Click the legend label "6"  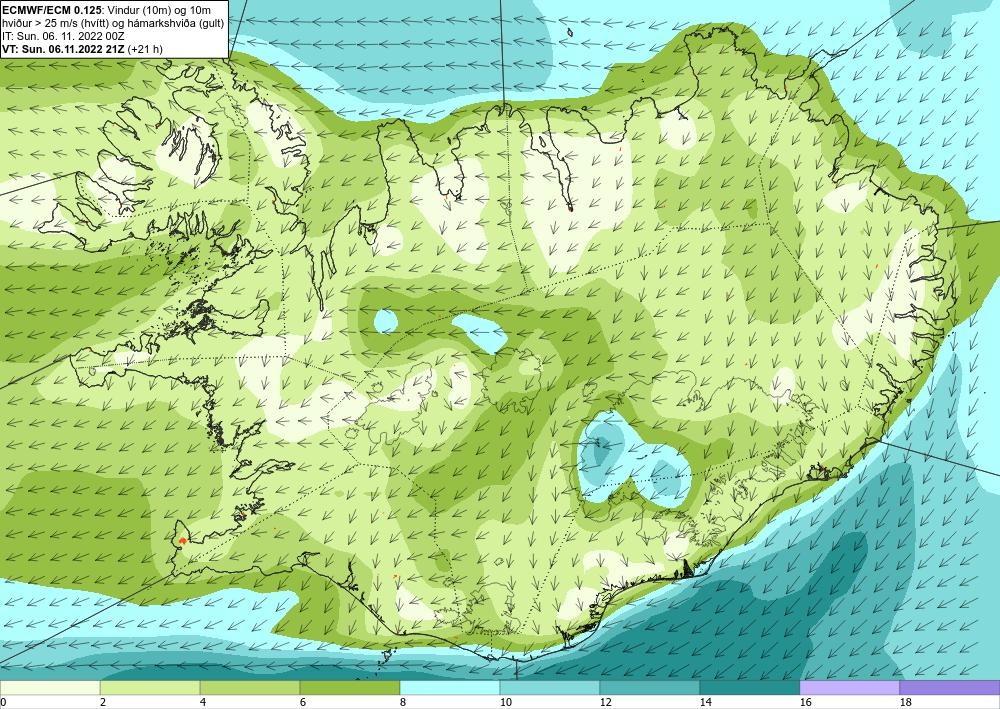click(x=303, y=703)
